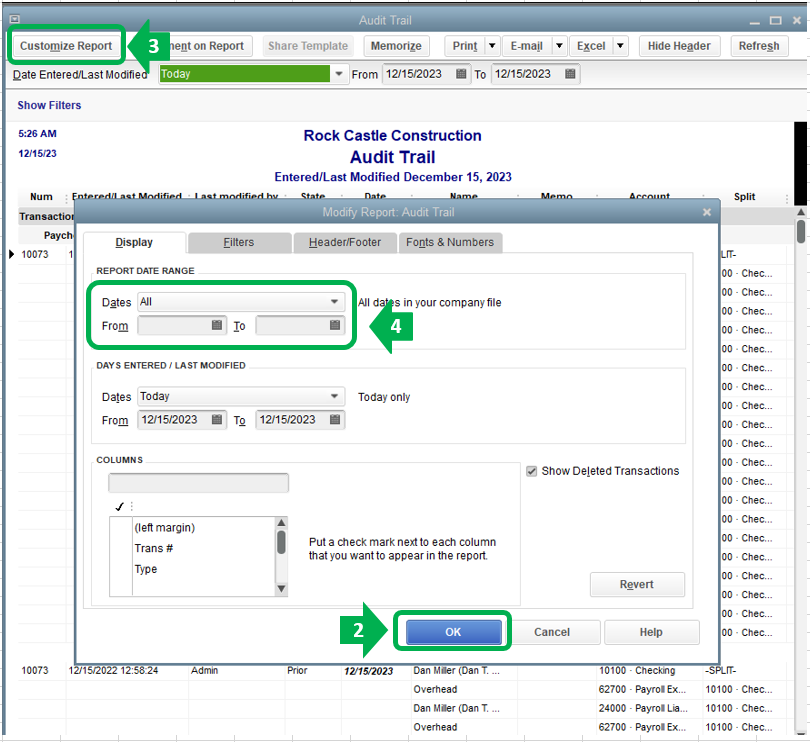Switch to the Filters tab
This screenshot has width=810, height=742.
(x=239, y=242)
